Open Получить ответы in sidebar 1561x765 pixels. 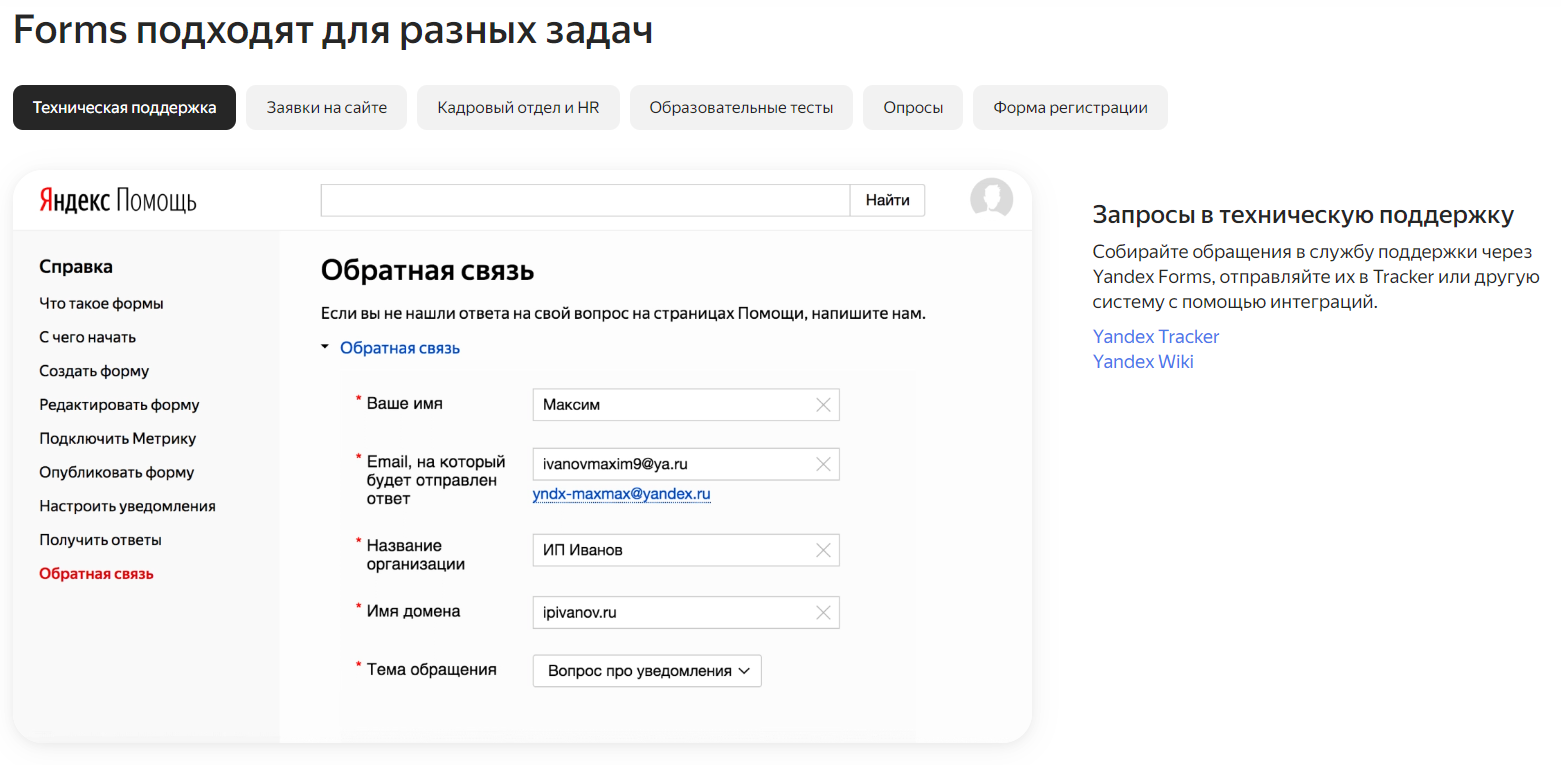coord(100,540)
